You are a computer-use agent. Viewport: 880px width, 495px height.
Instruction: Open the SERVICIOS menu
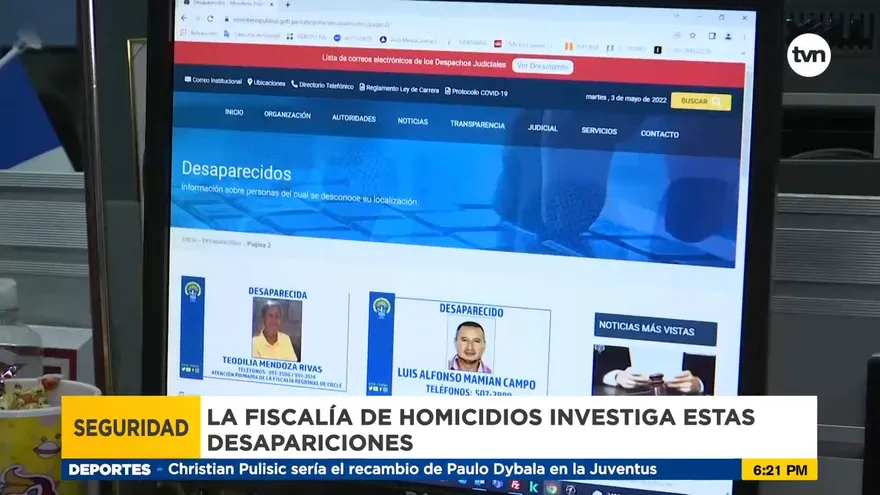(599, 131)
